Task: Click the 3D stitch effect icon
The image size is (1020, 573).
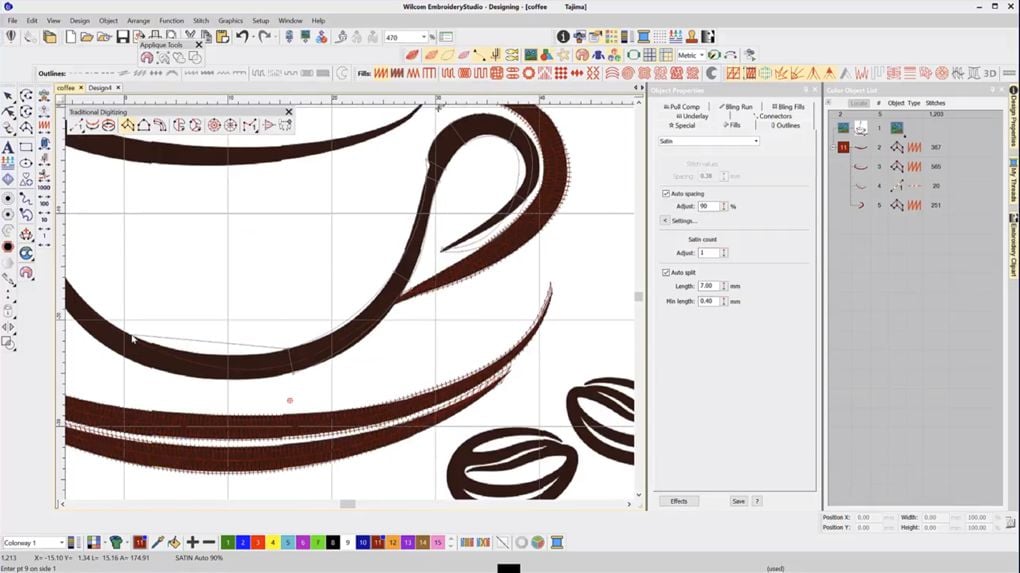Action: (x=990, y=73)
